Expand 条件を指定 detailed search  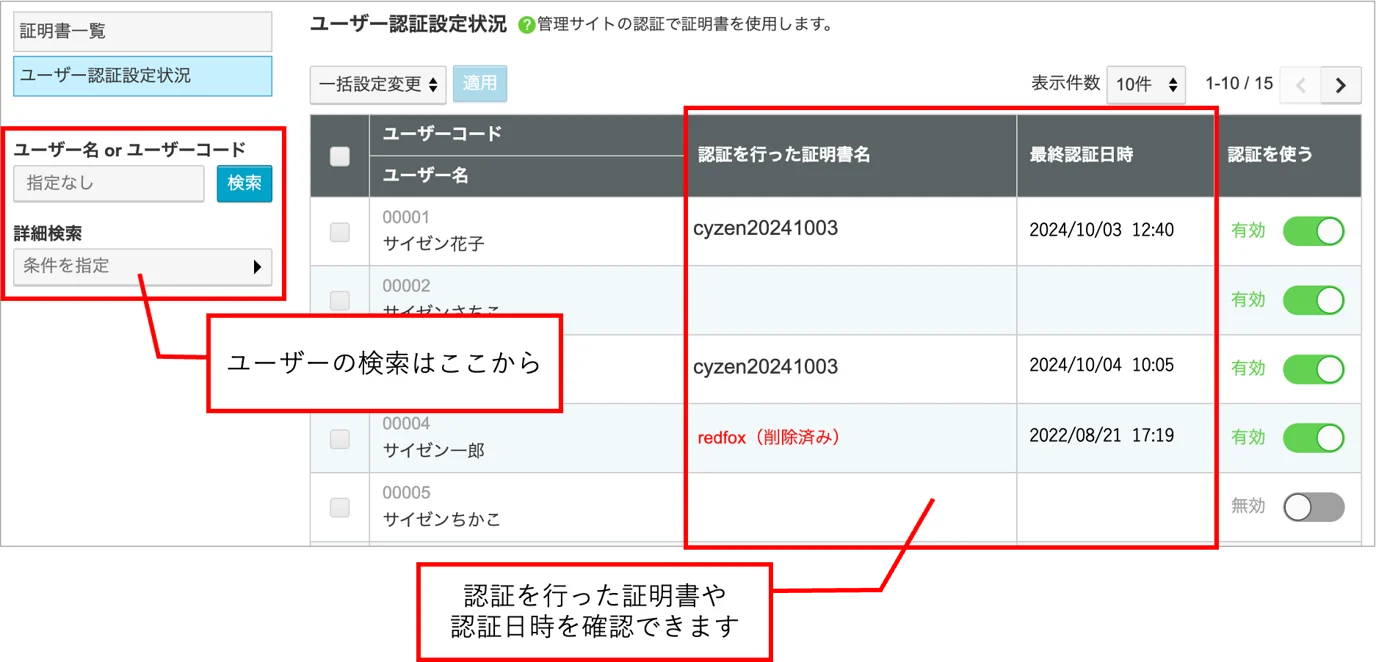142,267
